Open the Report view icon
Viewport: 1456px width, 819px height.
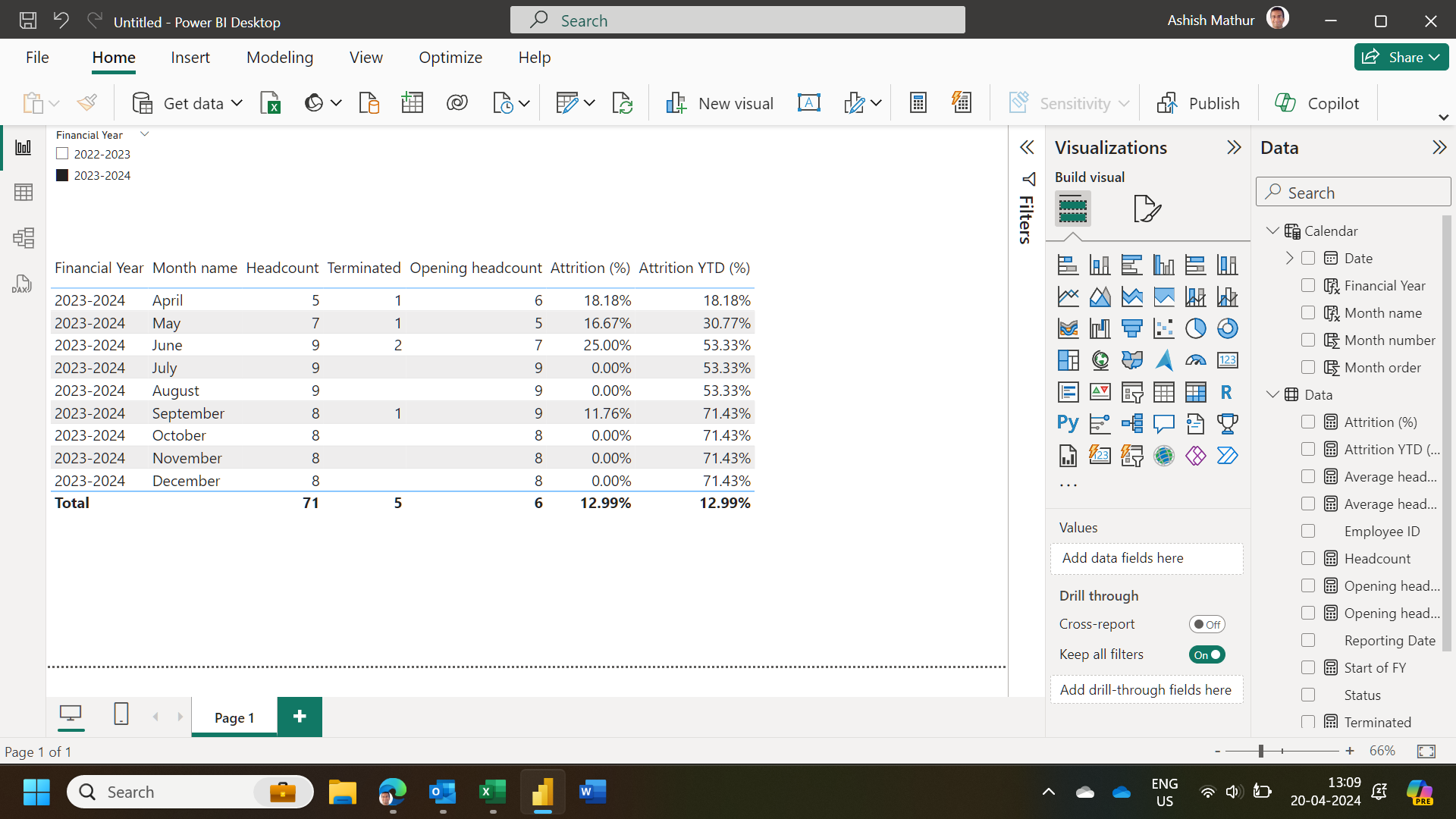24,147
